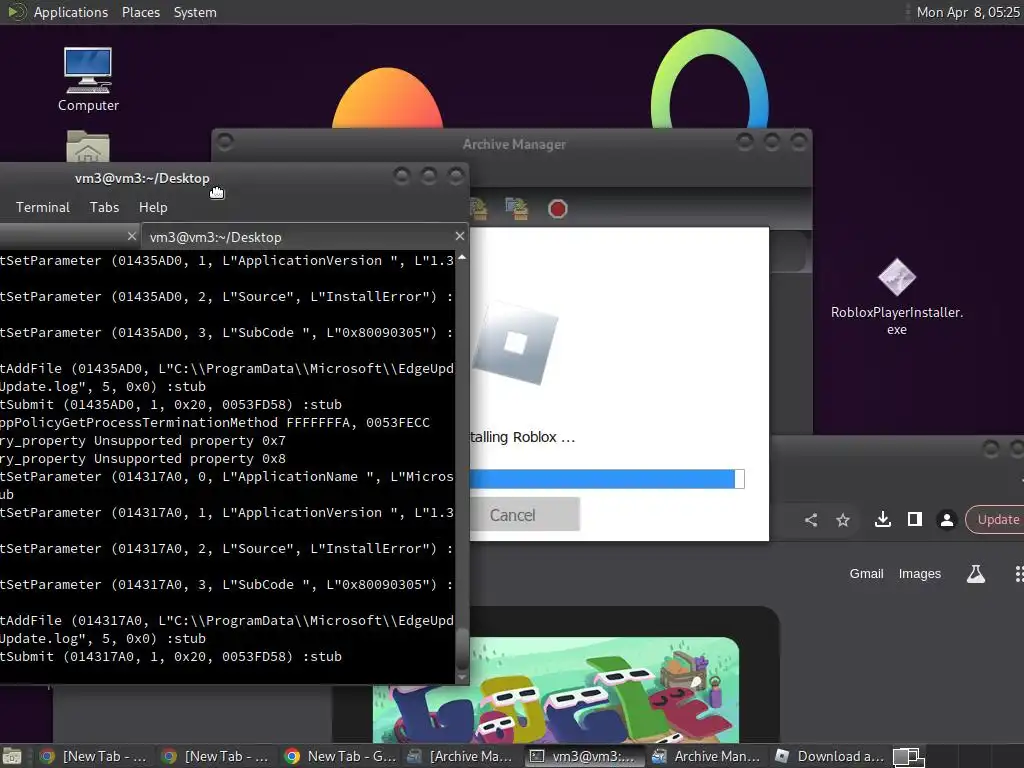The width and height of the screenshot is (1024, 768).
Task: Click the terminal scrollbar up arrow
Action: point(462,258)
